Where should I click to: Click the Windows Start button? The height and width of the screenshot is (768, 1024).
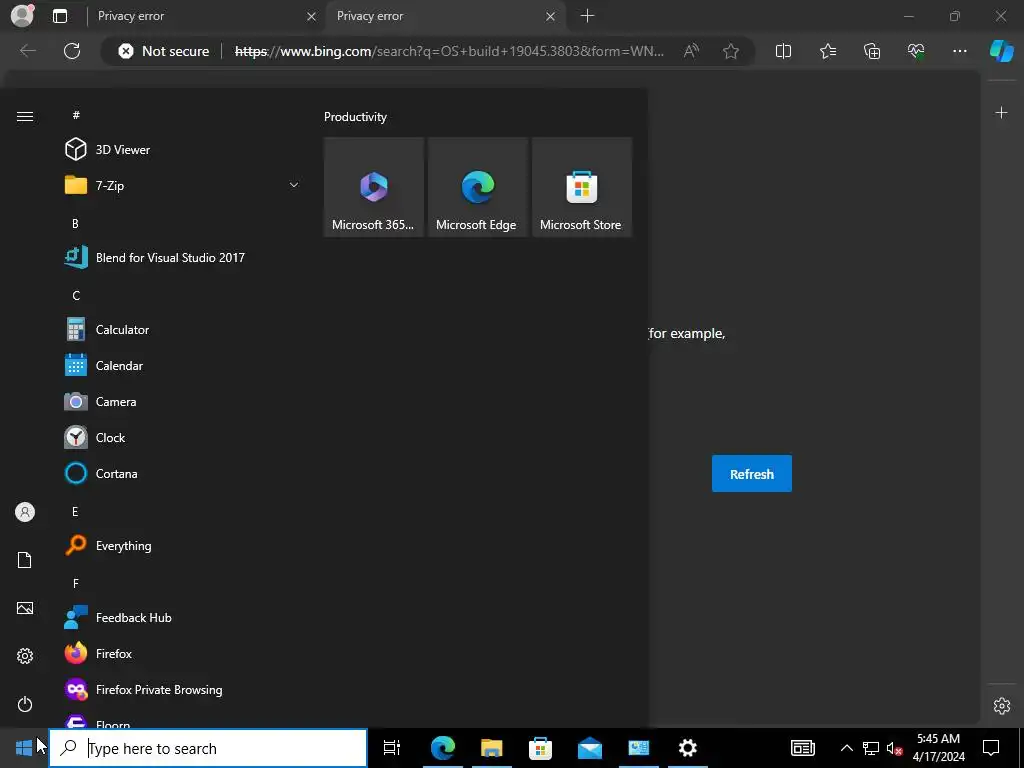click(x=24, y=748)
